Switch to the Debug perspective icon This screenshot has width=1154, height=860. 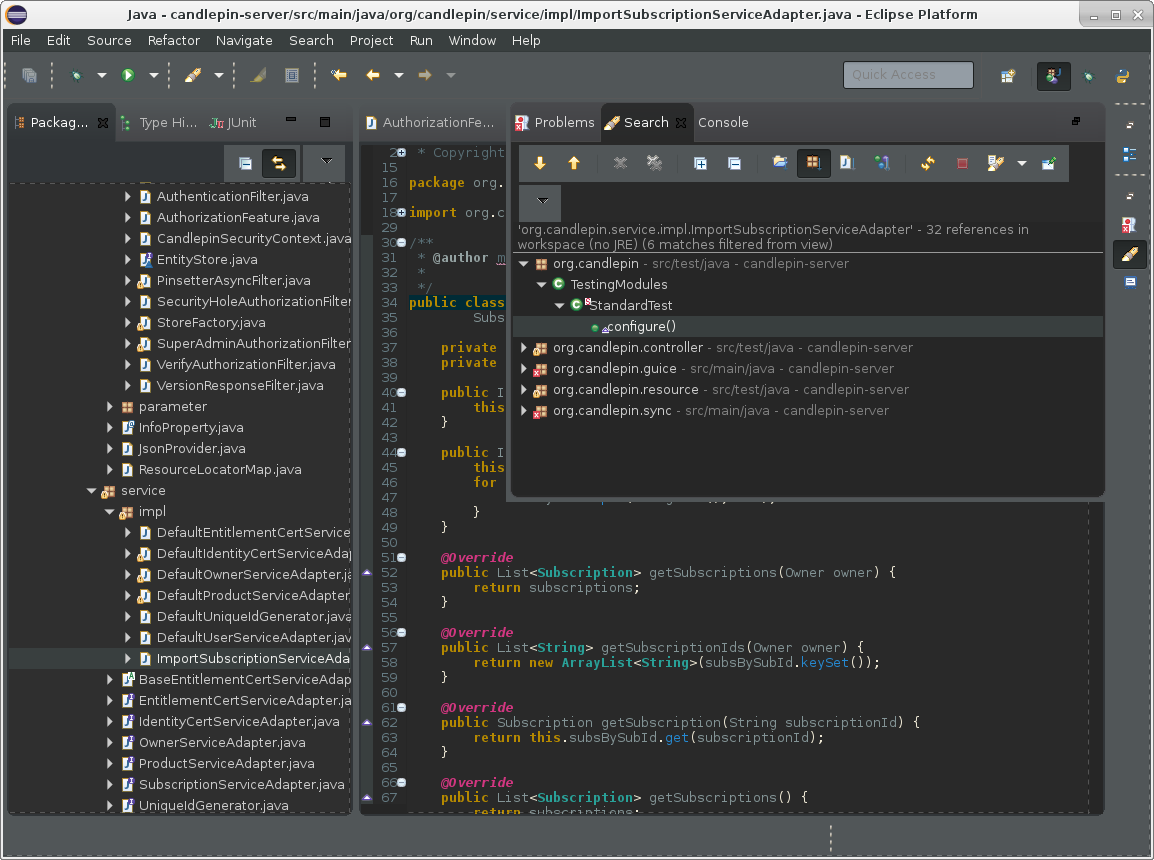click(1088, 76)
